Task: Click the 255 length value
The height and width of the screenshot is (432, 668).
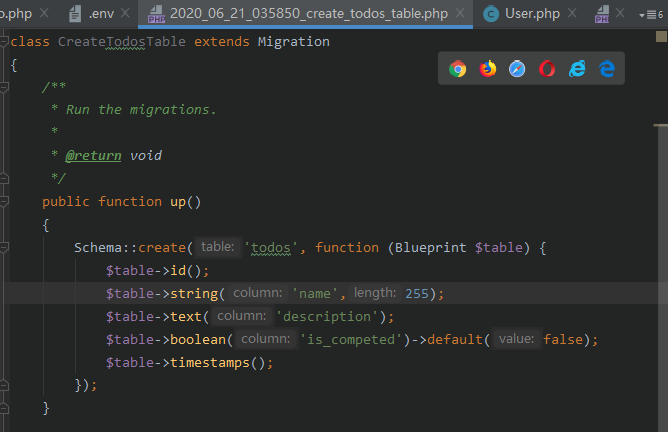Action: pyautogui.click(x=417, y=293)
